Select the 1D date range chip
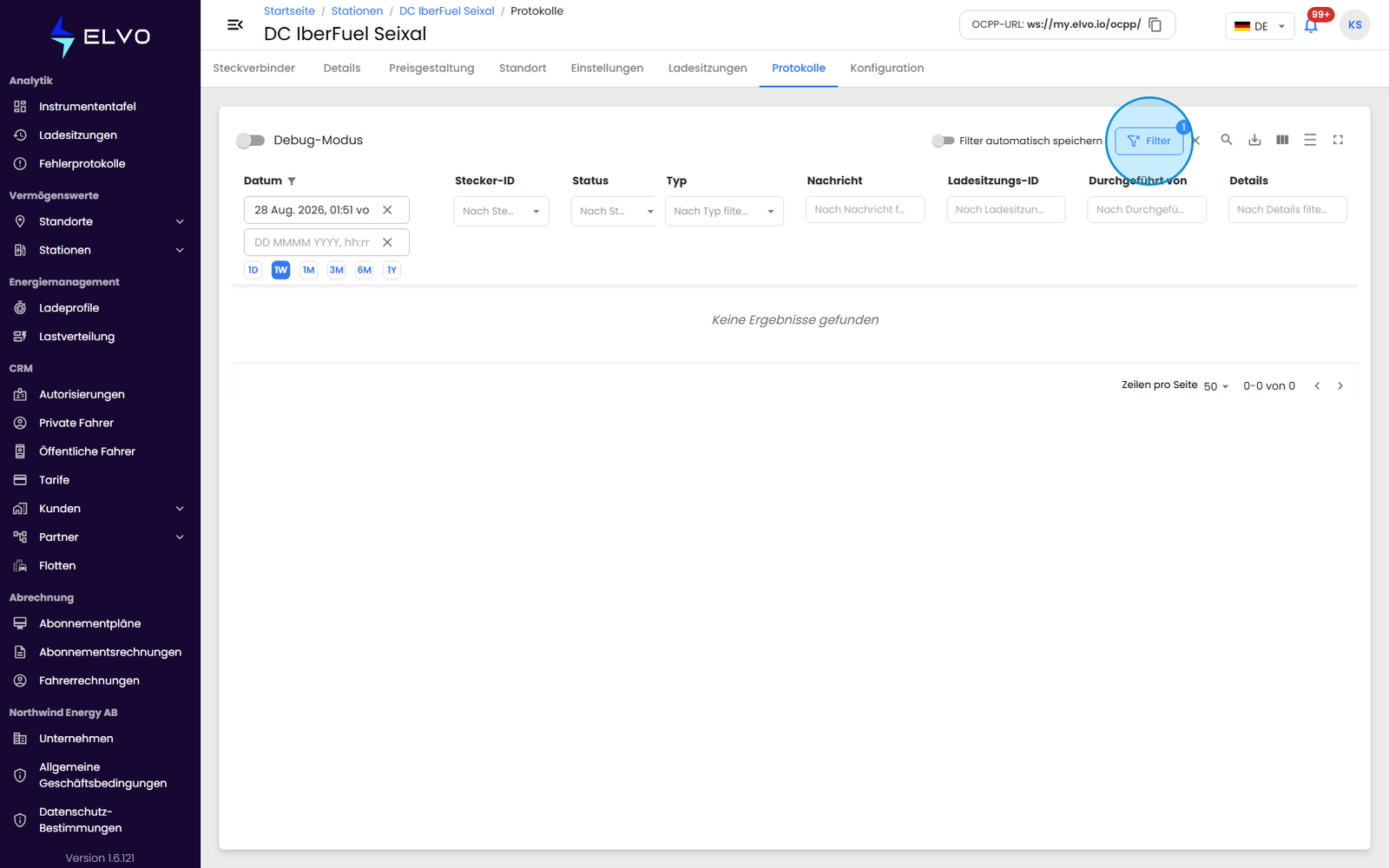 253,270
